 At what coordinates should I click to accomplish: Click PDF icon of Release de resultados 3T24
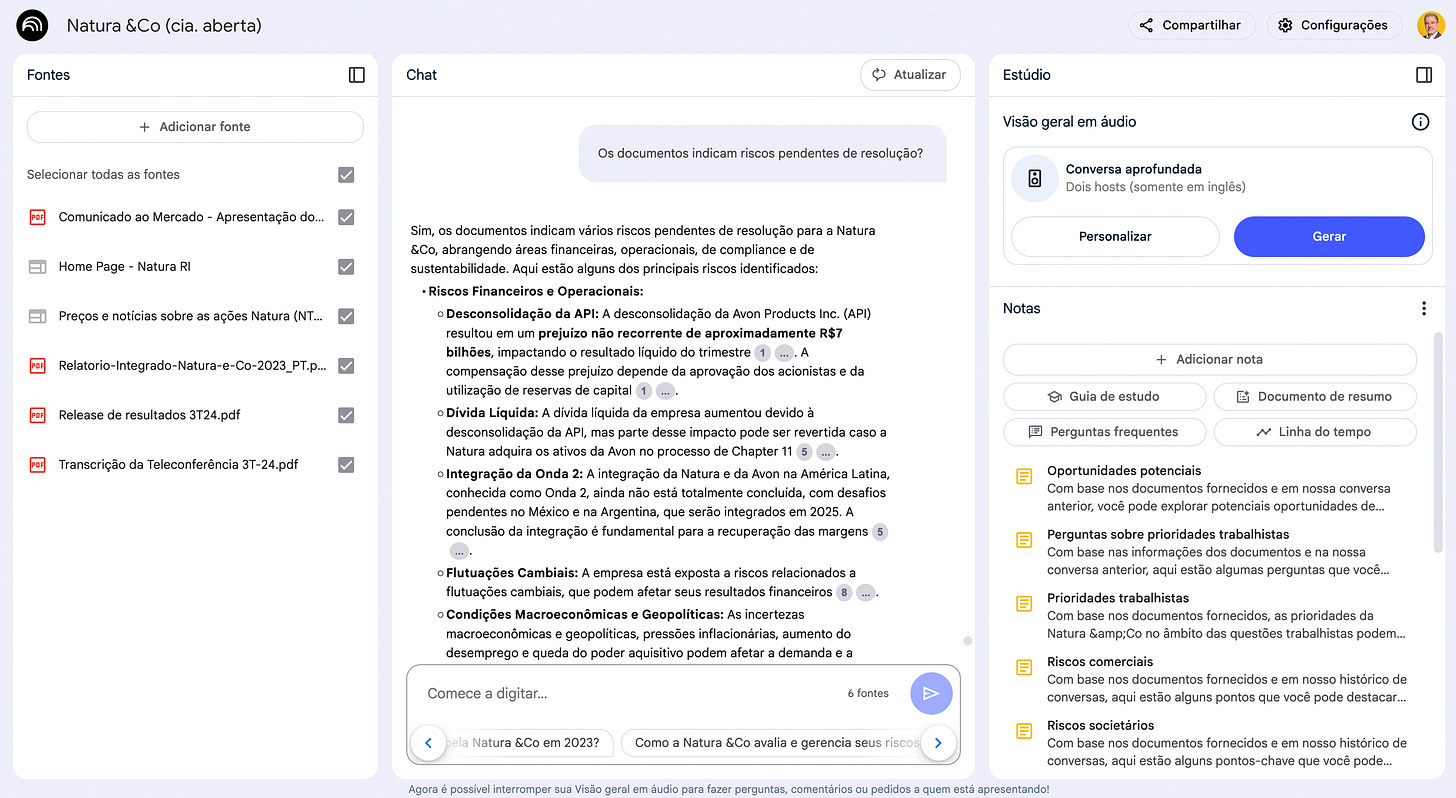(37, 415)
